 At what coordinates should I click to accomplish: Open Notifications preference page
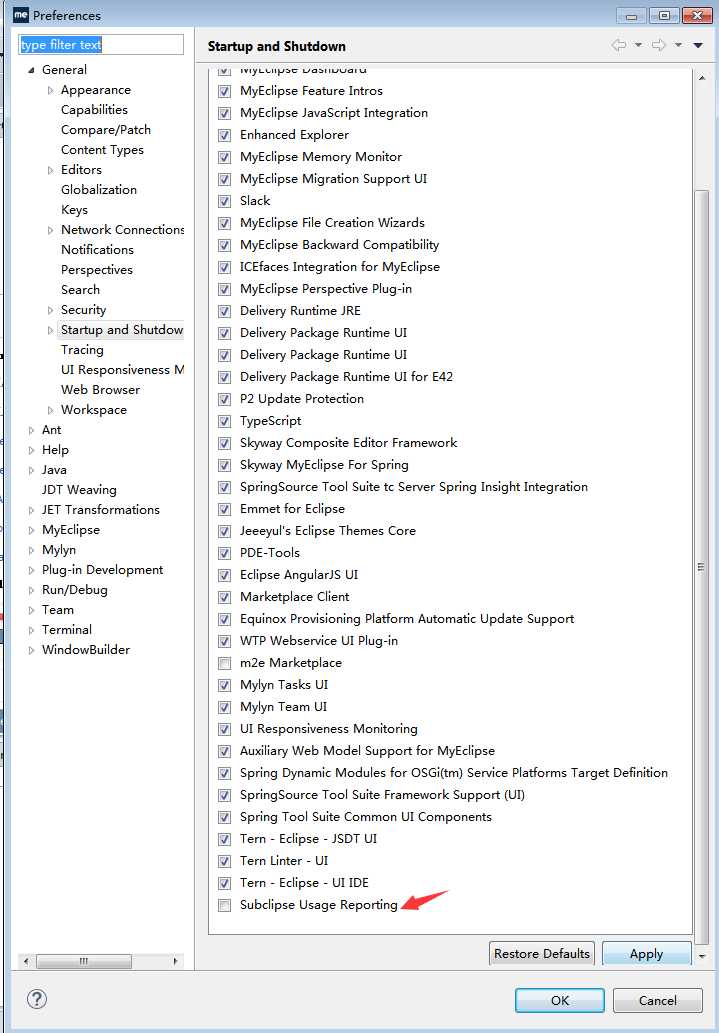(98, 250)
